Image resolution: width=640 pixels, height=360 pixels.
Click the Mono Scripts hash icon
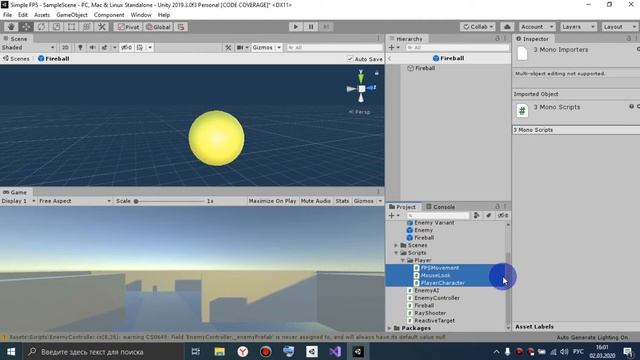click(522, 110)
